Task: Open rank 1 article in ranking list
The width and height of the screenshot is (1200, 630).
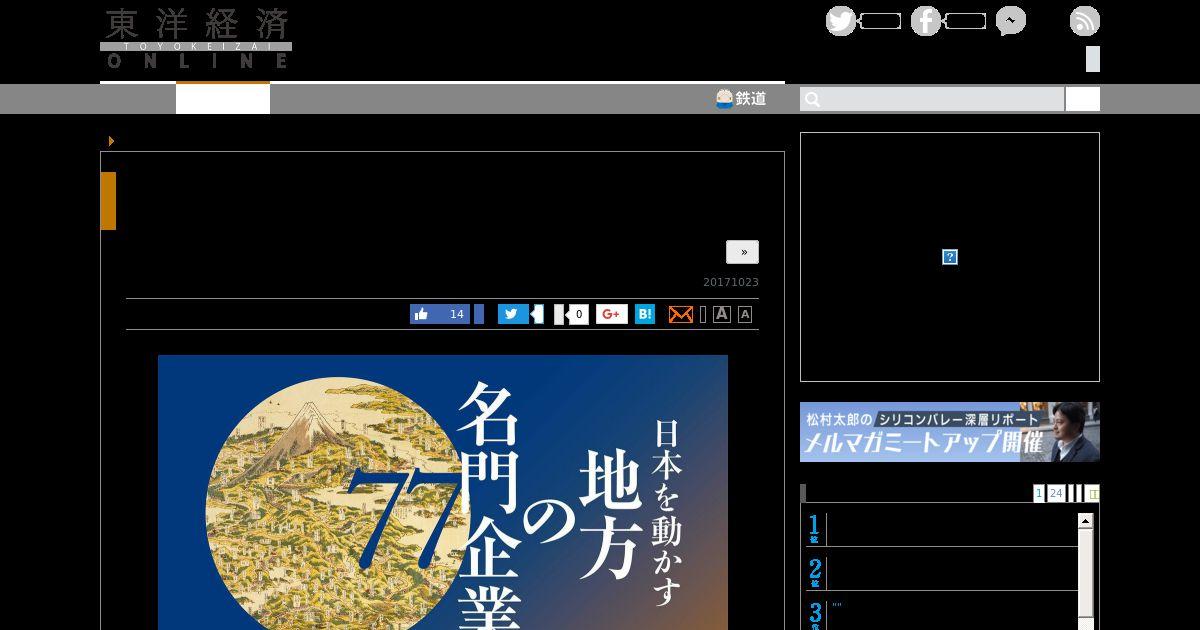Action: [x=942, y=529]
